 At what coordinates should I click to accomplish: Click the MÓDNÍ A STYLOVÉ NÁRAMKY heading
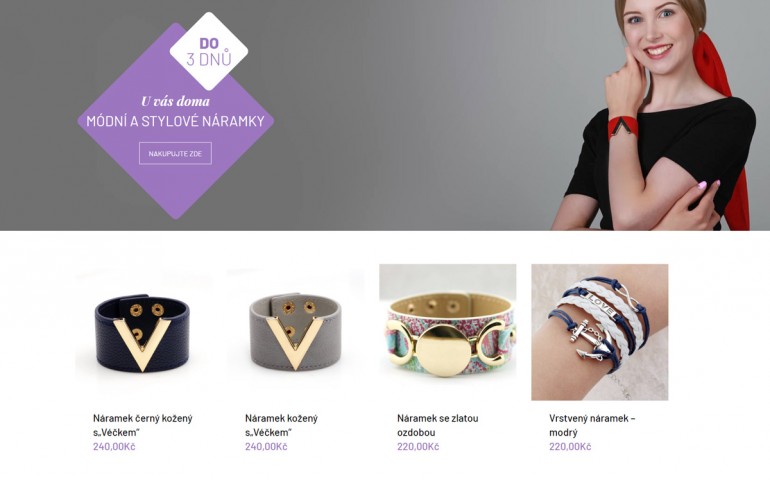pos(175,121)
